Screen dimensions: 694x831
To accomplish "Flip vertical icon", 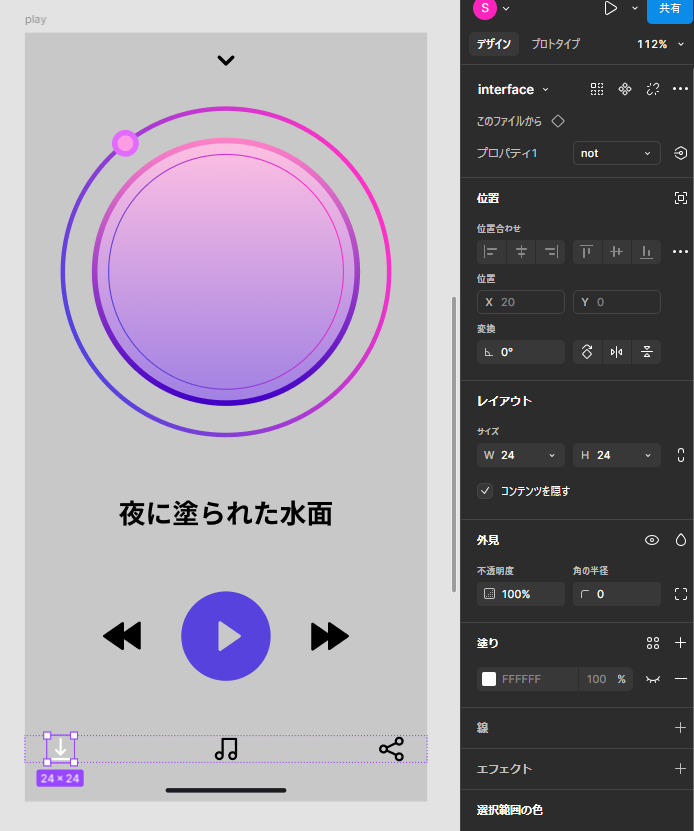I will point(647,352).
